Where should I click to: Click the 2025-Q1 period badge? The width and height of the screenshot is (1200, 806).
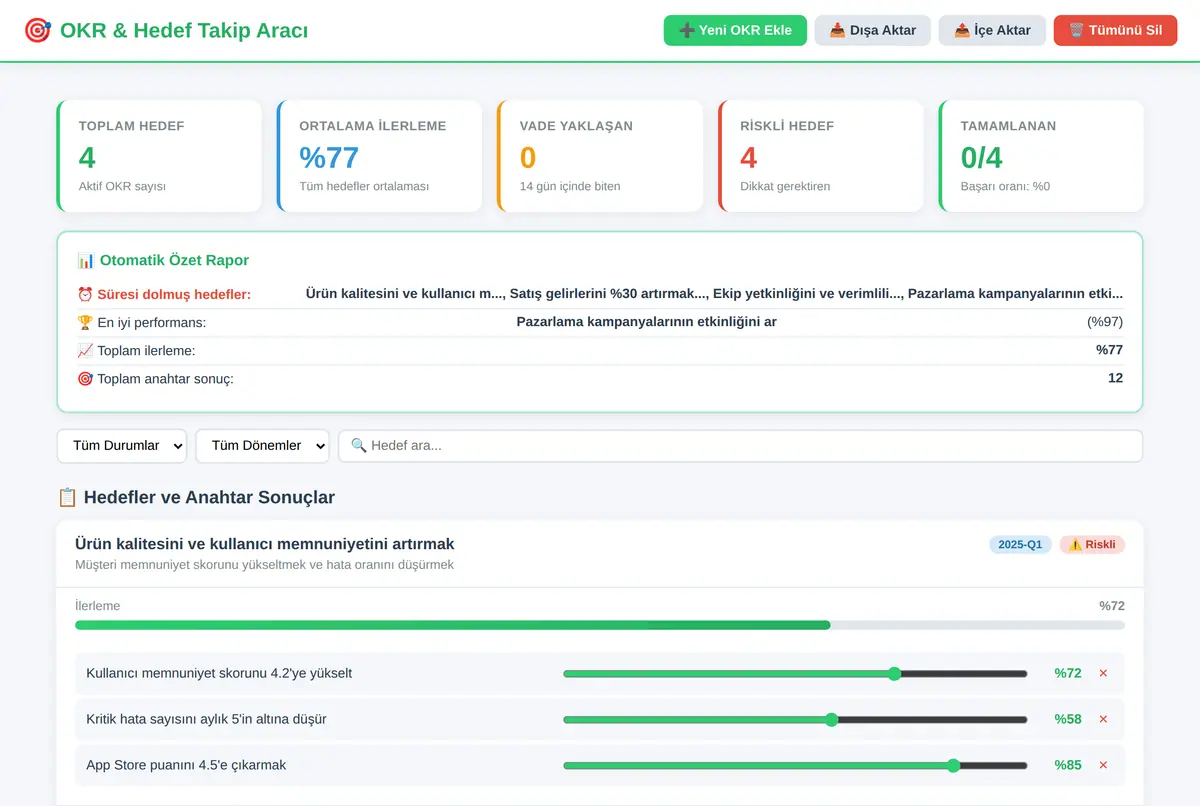pyautogui.click(x=1020, y=545)
